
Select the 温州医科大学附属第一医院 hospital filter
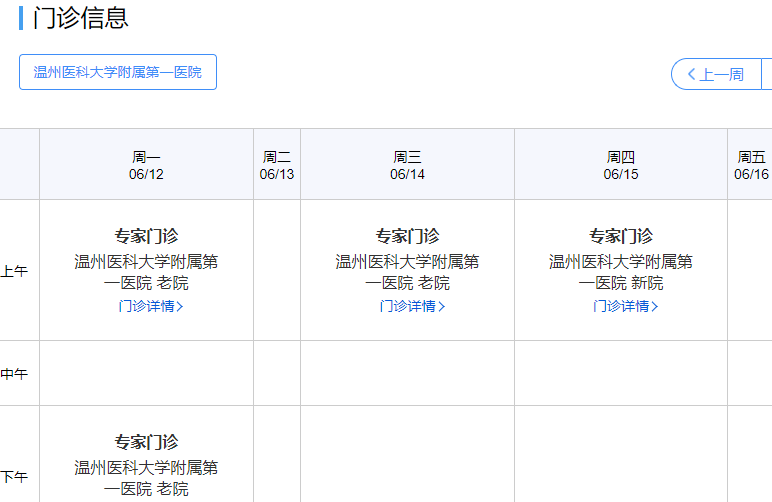coord(118,72)
